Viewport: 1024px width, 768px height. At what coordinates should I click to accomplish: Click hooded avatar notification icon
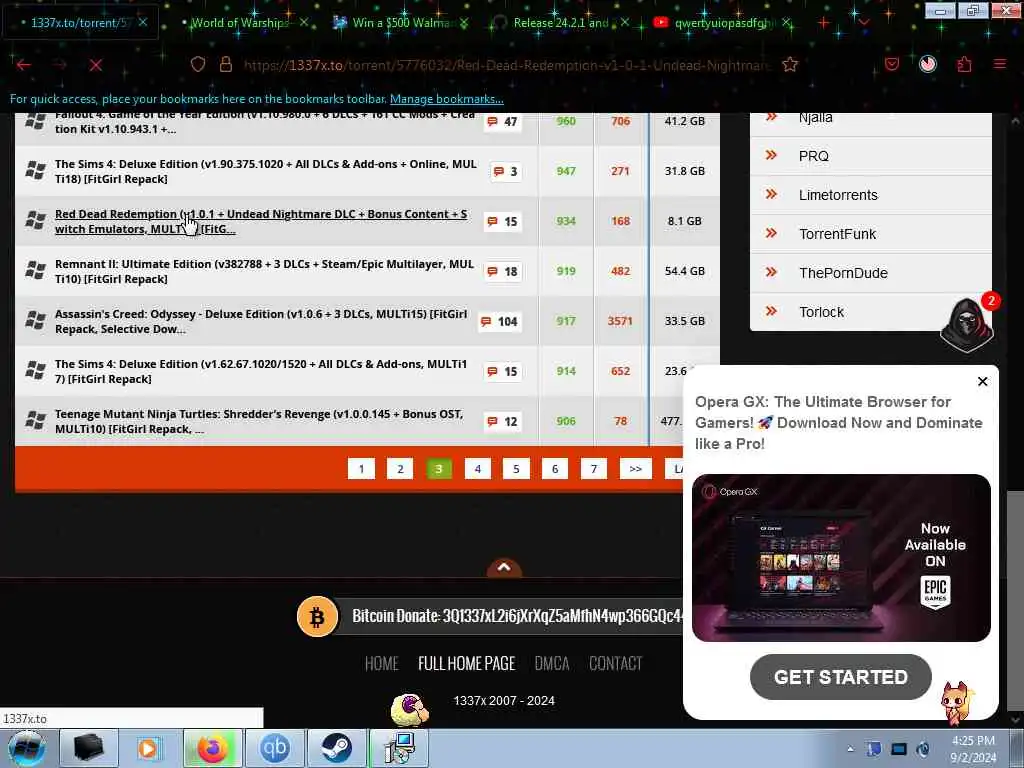(967, 325)
